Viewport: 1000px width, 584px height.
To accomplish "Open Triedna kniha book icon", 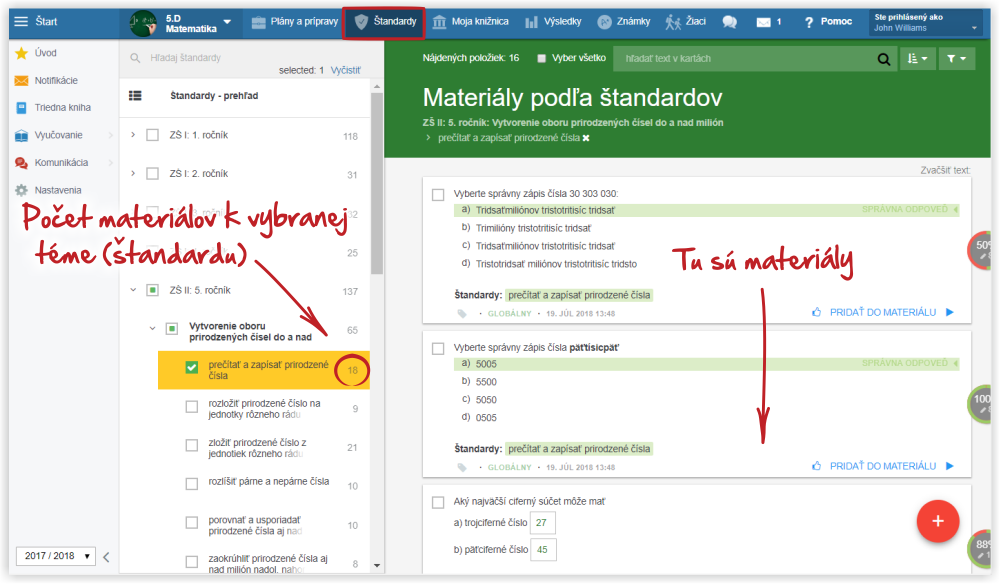I will point(22,108).
